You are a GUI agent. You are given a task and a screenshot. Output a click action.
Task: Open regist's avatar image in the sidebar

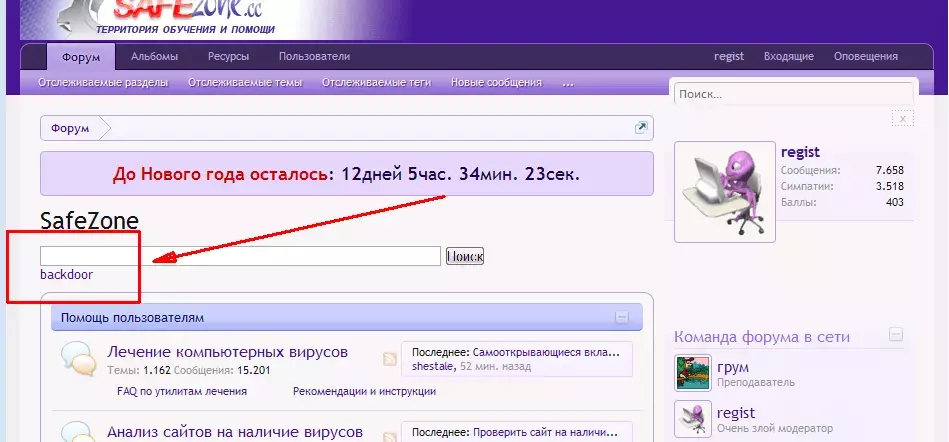coord(724,192)
